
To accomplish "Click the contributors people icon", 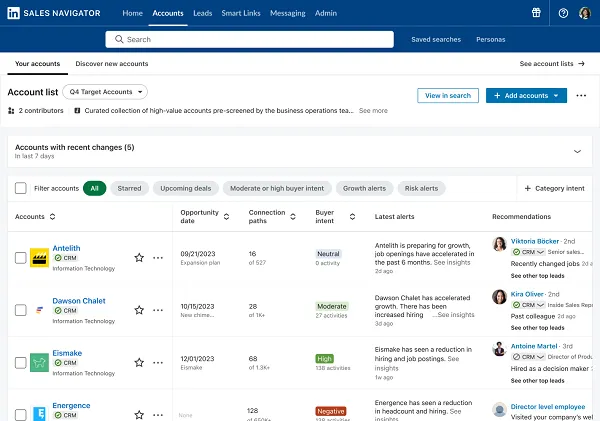I will point(11,111).
